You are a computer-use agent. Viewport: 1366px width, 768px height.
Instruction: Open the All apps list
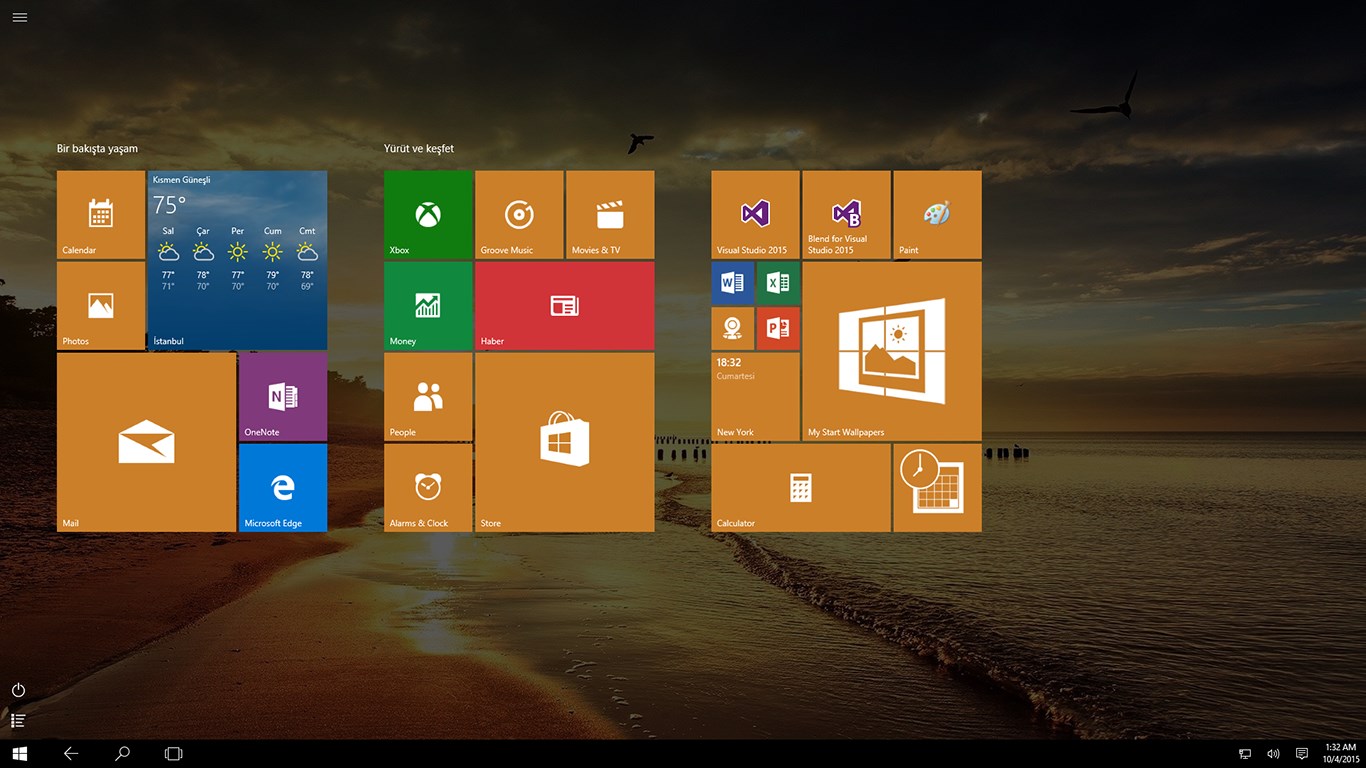(x=18, y=720)
